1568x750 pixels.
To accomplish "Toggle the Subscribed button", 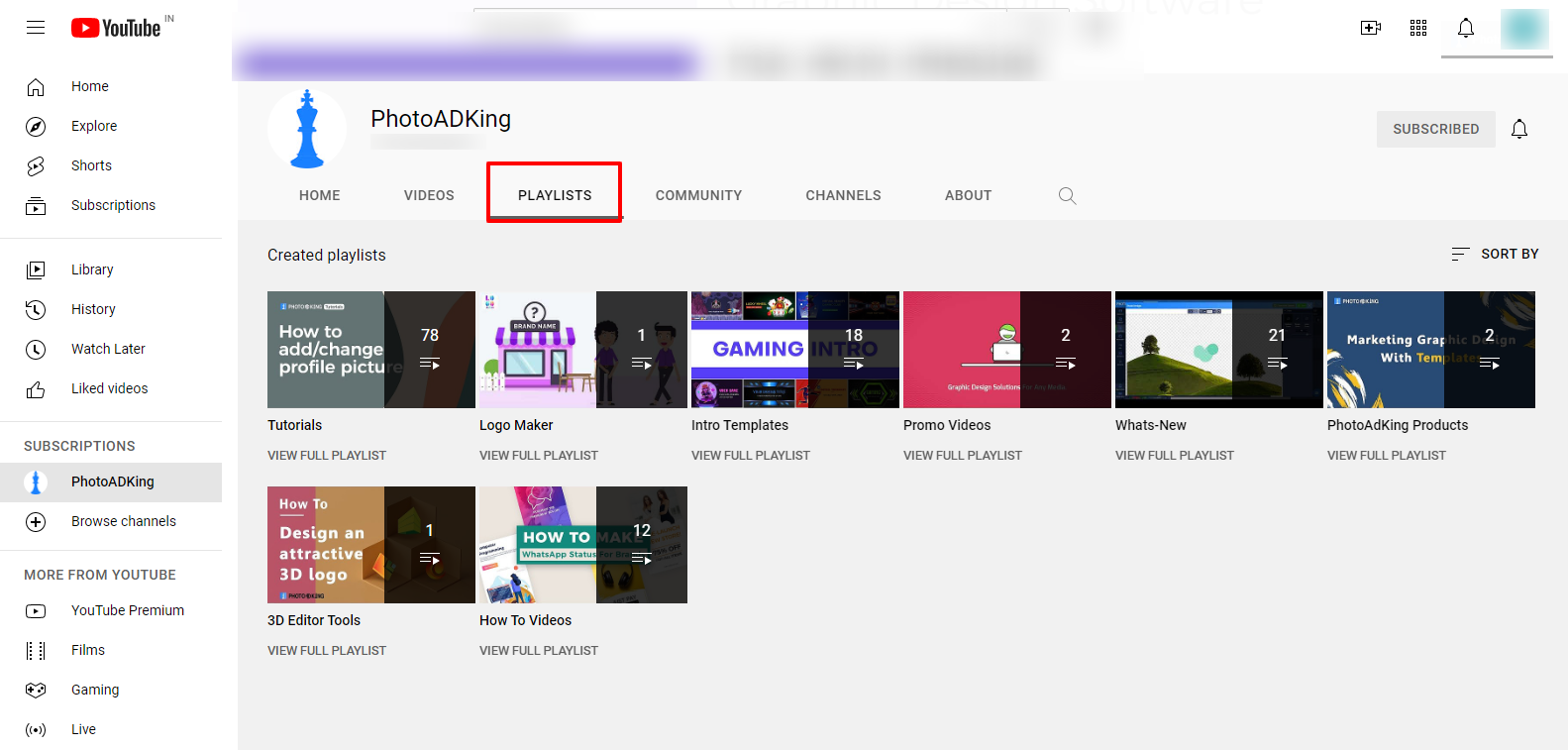I will [x=1436, y=129].
